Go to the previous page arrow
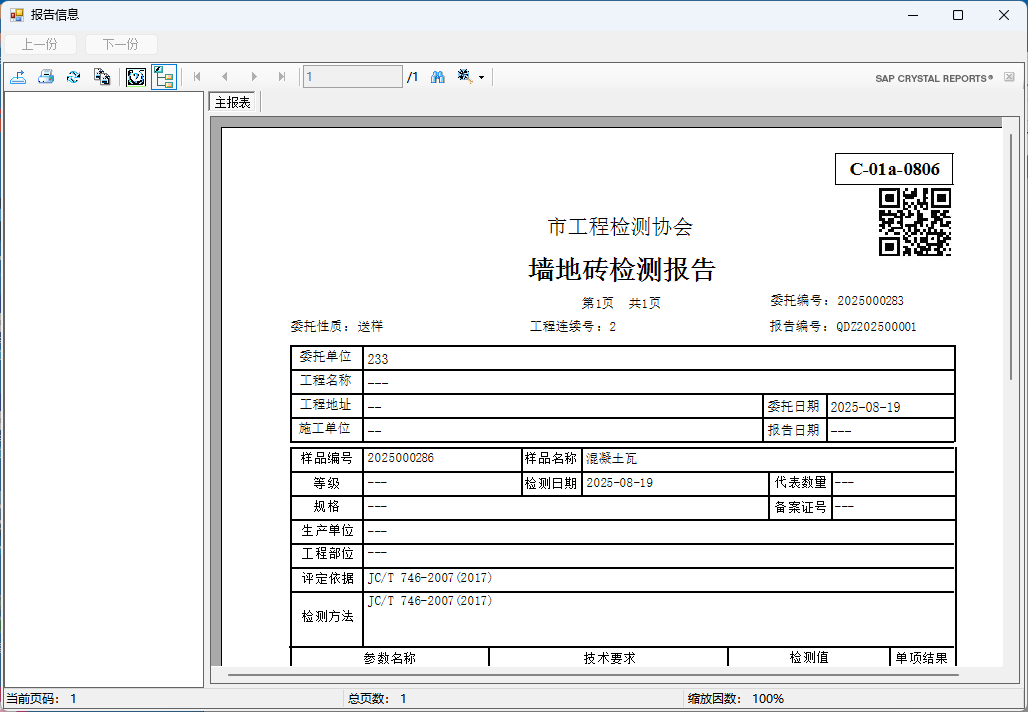Image resolution: width=1028 pixels, height=712 pixels. [225, 77]
